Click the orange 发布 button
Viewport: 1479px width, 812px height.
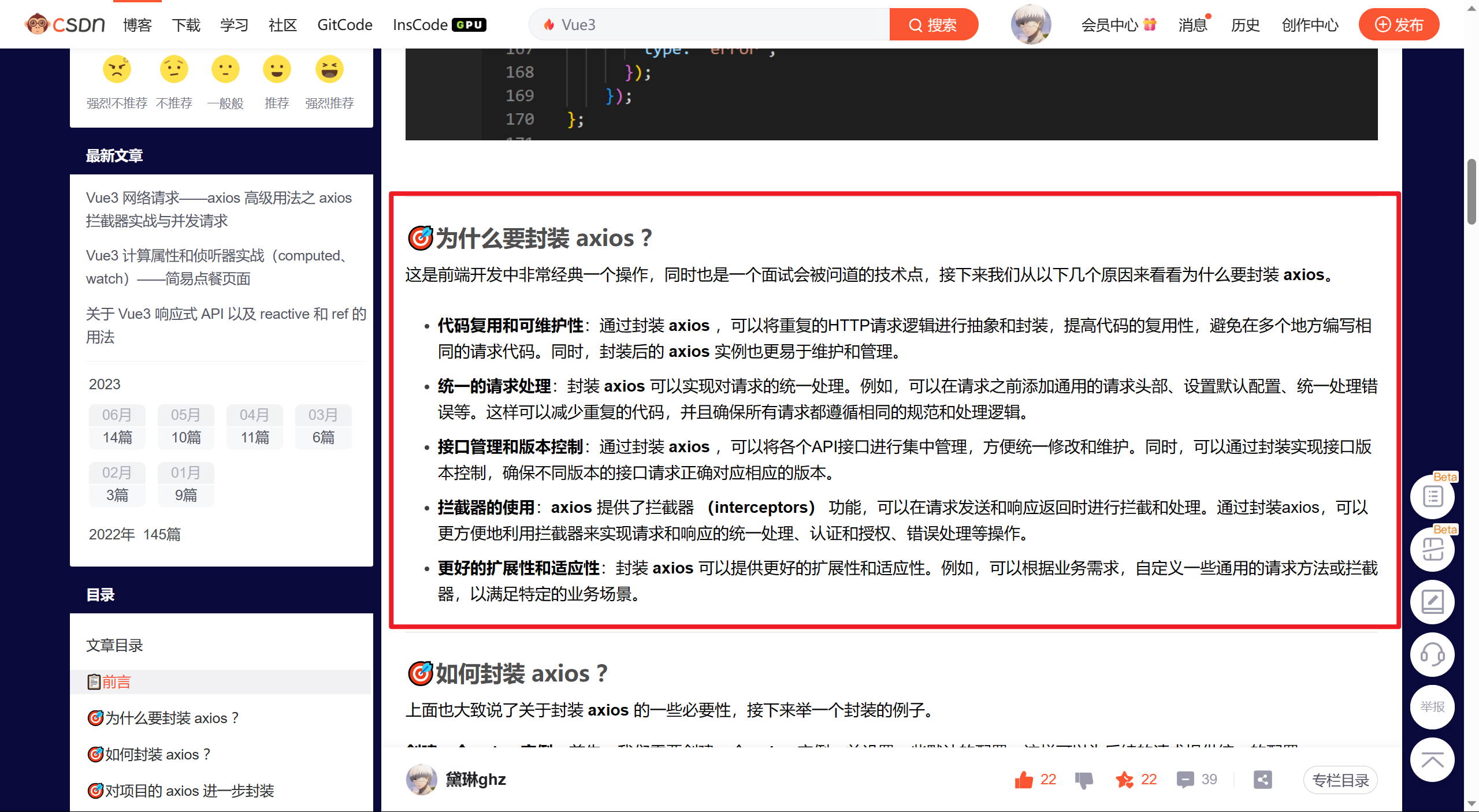(1399, 25)
